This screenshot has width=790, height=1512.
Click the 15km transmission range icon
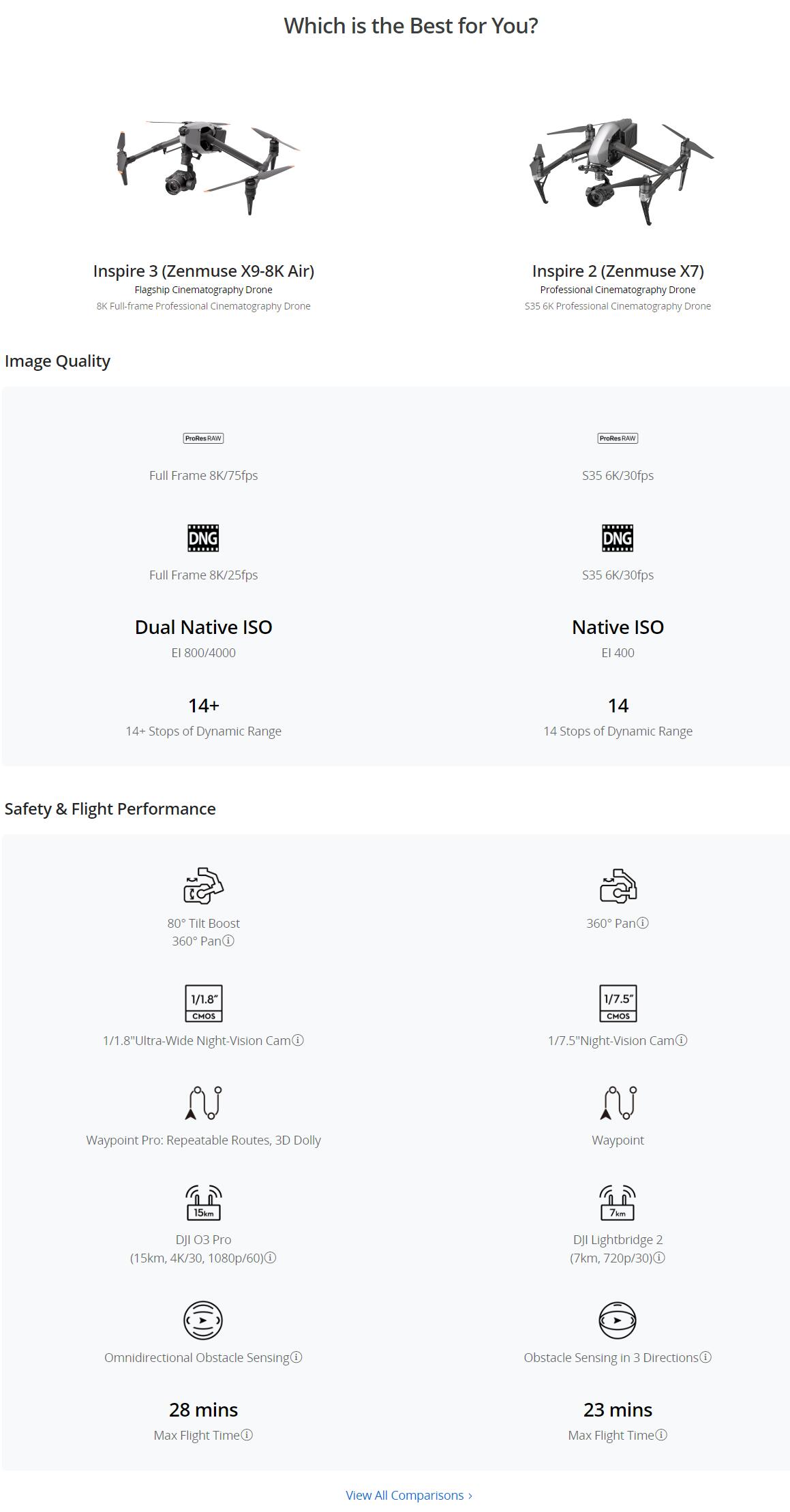click(203, 1203)
